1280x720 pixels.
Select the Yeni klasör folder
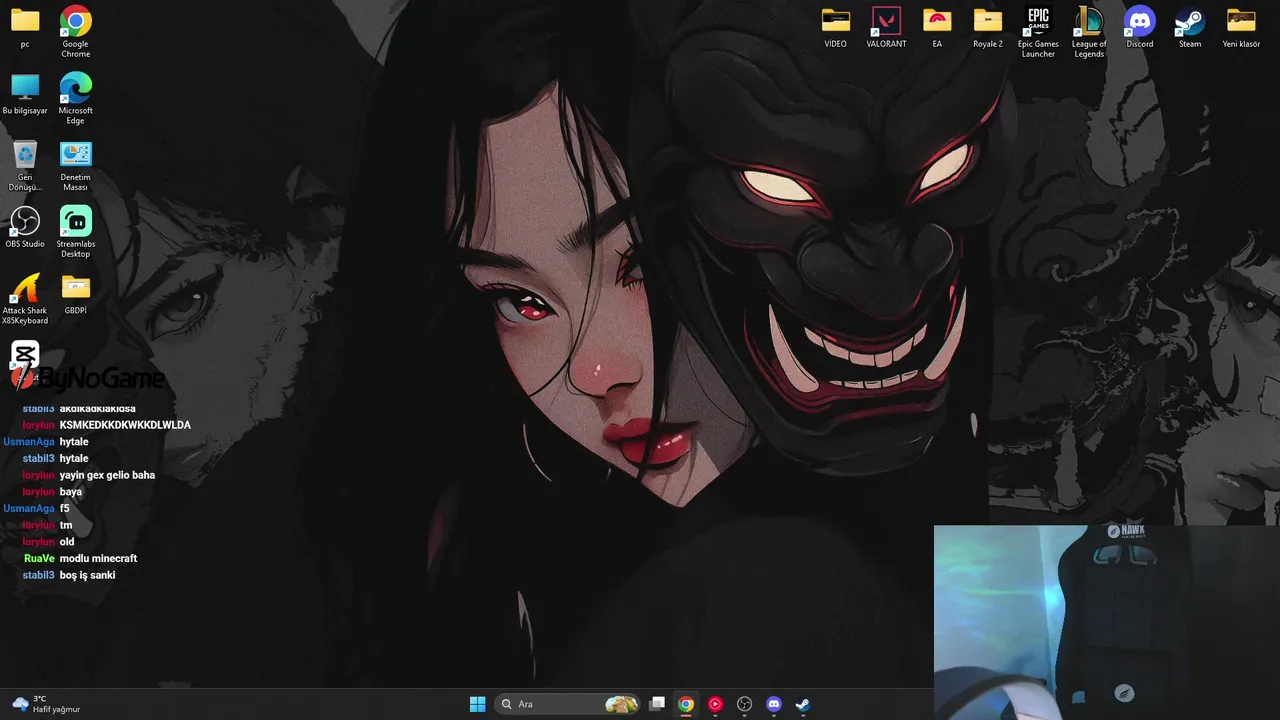pos(1241,27)
